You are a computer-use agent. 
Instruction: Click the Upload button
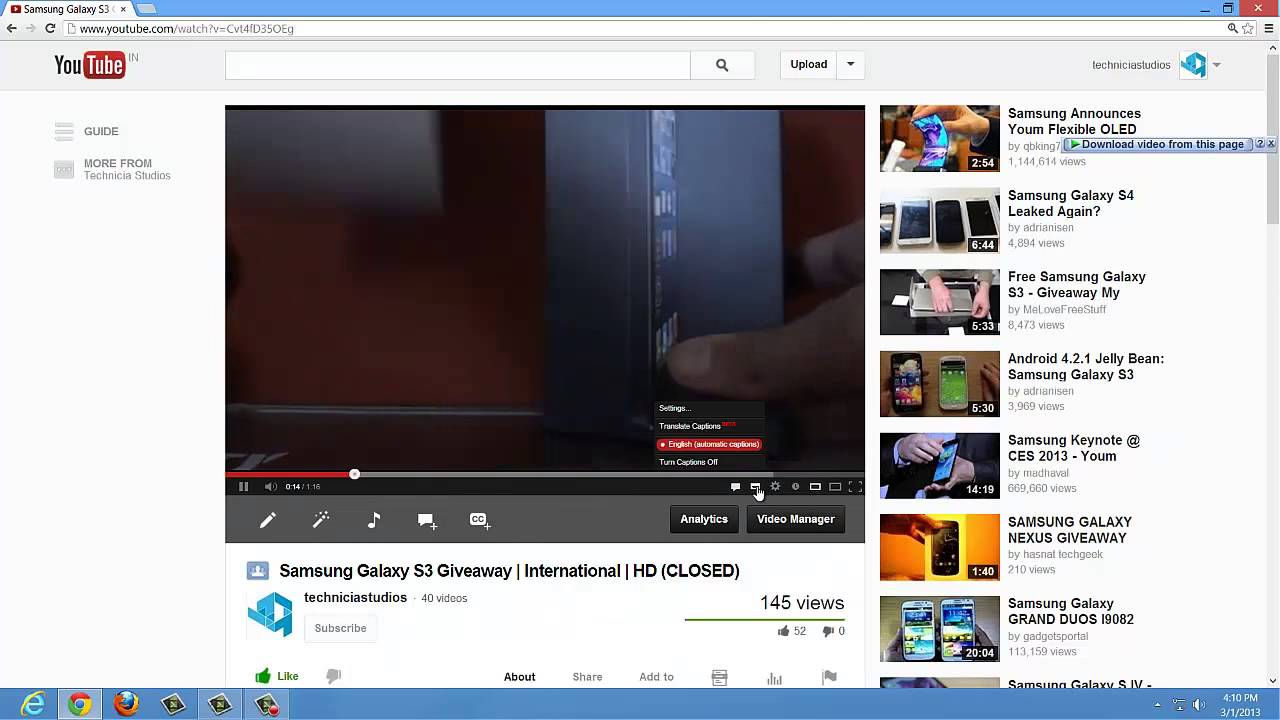click(x=809, y=65)
